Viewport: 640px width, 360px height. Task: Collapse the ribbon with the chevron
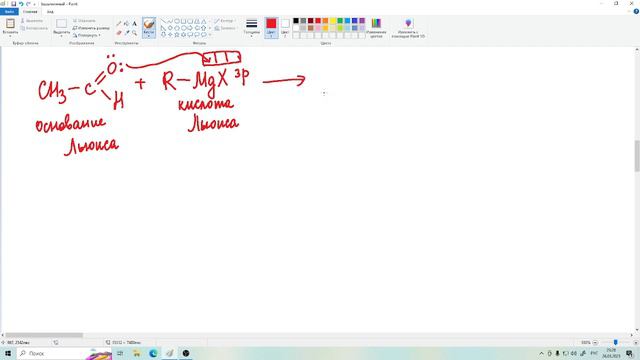[629, 11]
